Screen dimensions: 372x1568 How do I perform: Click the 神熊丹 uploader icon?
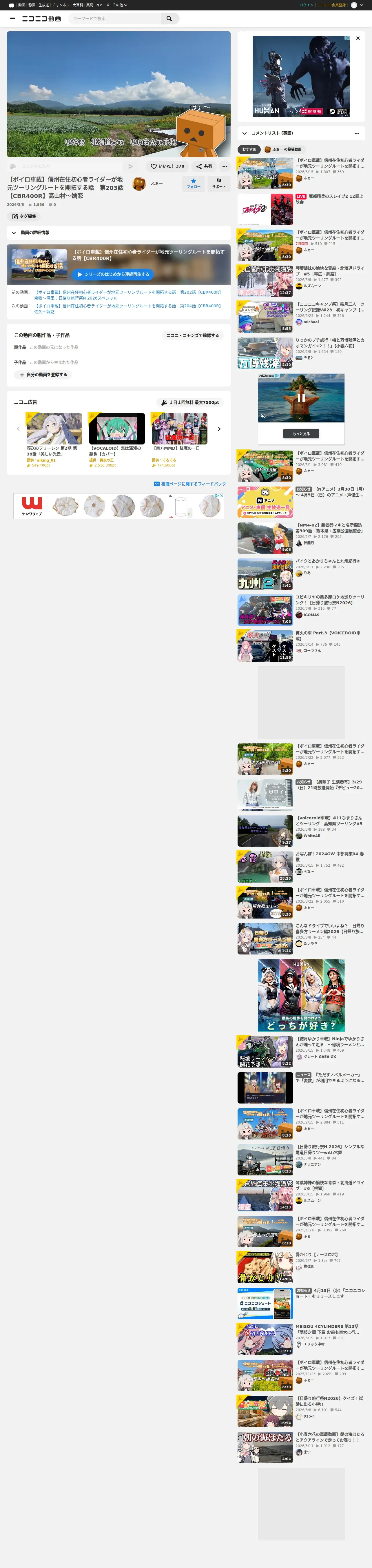[x=299, y=543]
